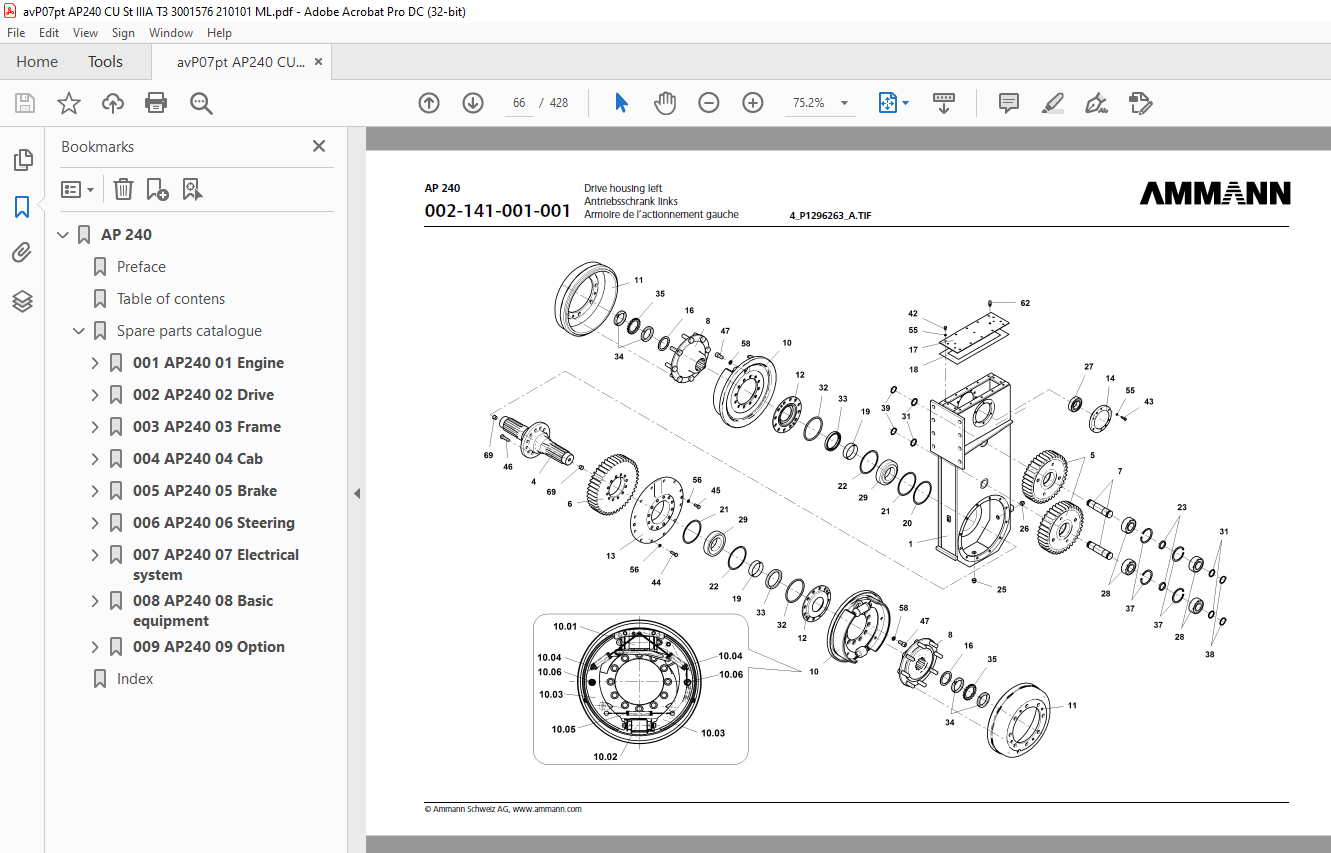Expand 007 AP240 07 Electrical system

(95, 555)
